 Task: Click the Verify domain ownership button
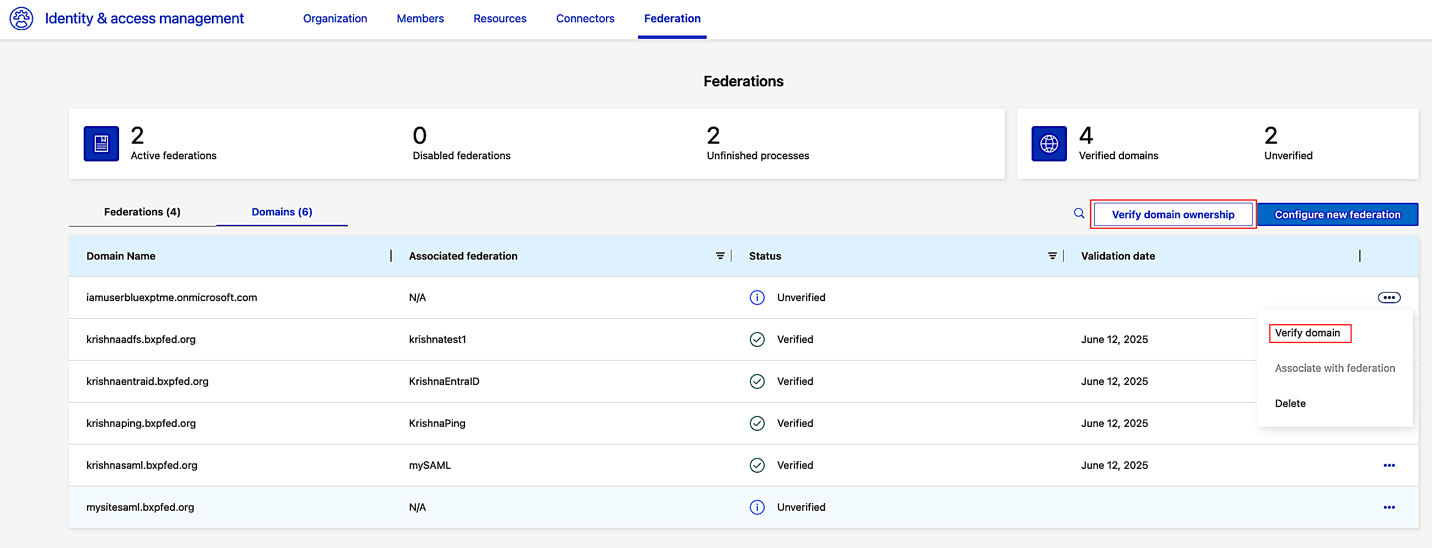click(1173, 214)
